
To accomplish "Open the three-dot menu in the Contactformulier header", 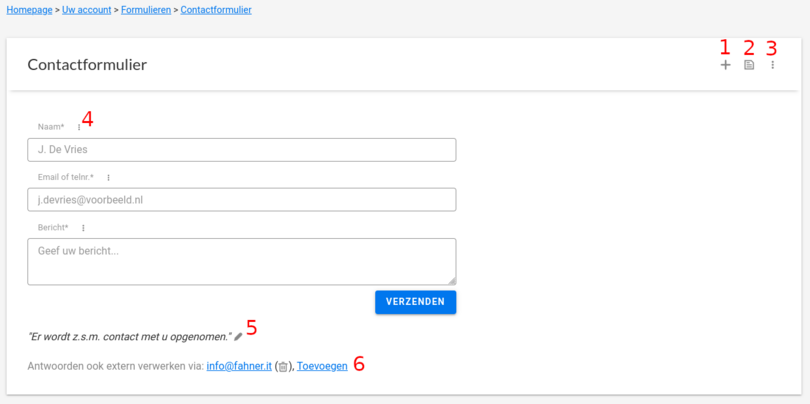I will (x=772, y=65).
